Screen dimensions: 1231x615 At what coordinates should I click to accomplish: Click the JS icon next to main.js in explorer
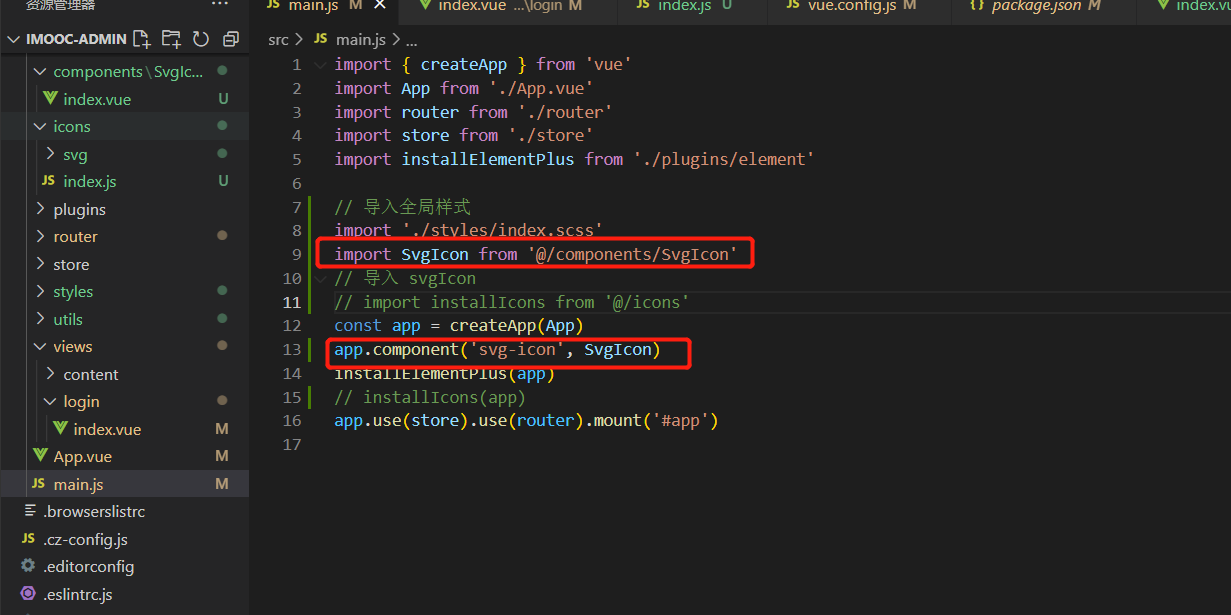click(x=38, y=484)
